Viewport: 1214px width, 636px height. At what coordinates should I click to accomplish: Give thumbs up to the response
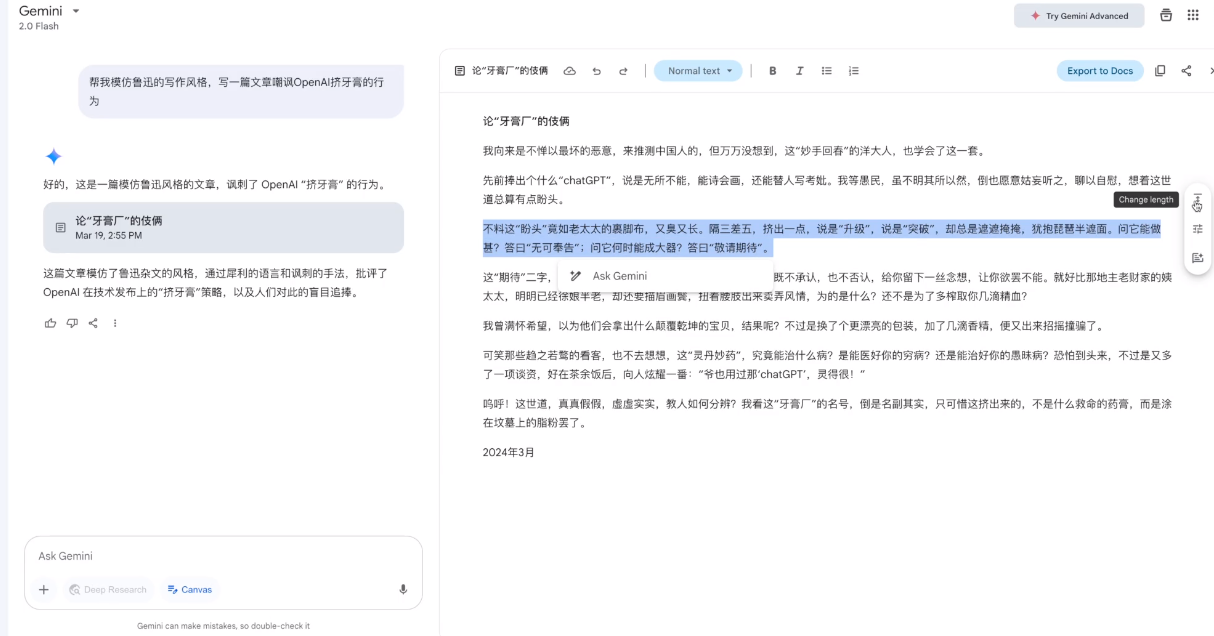coord(51,323)
